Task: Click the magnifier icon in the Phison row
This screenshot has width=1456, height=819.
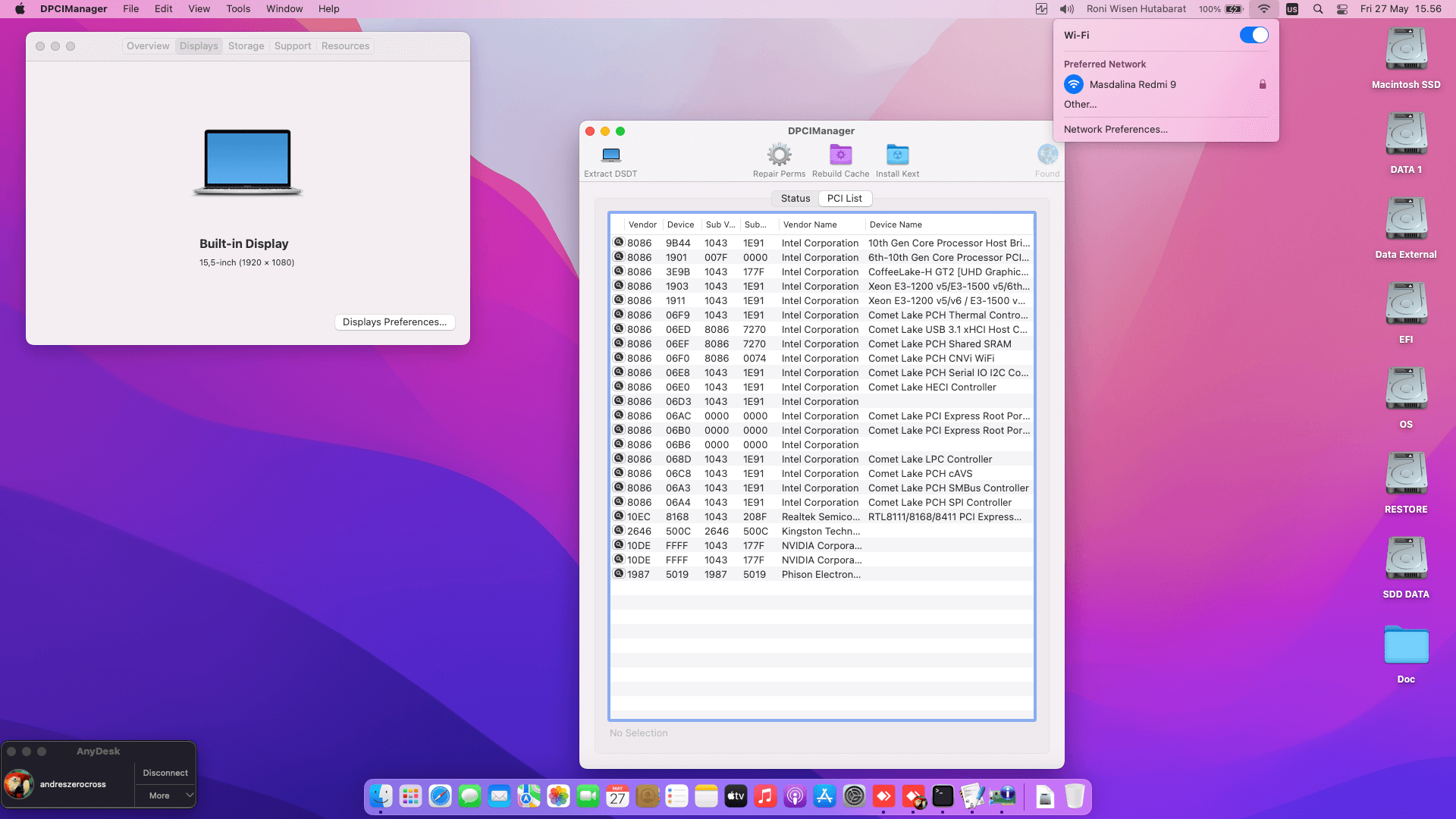Action: click(x=619, y=574)
